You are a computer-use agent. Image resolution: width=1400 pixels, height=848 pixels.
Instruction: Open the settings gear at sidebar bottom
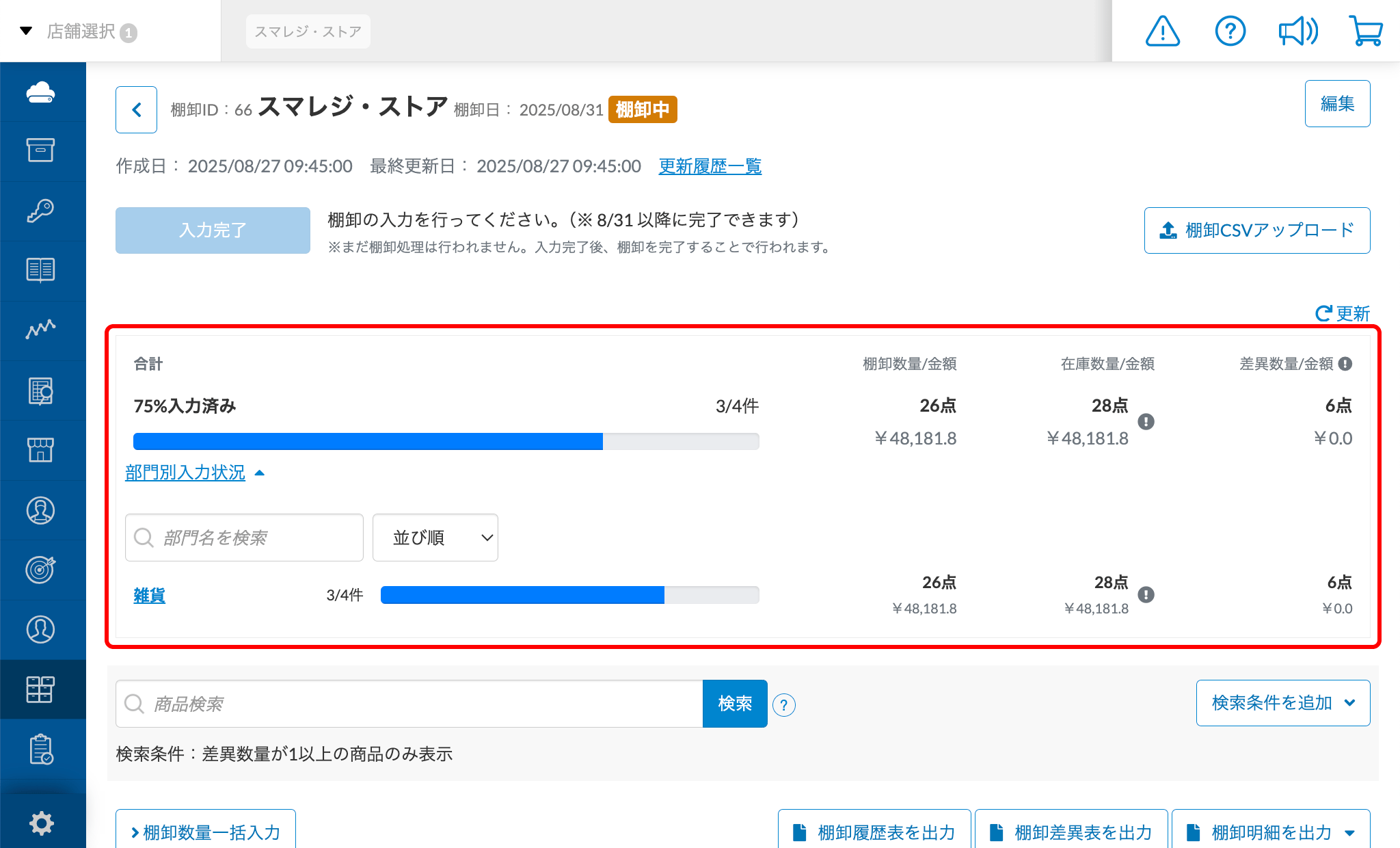coord(42,823)
